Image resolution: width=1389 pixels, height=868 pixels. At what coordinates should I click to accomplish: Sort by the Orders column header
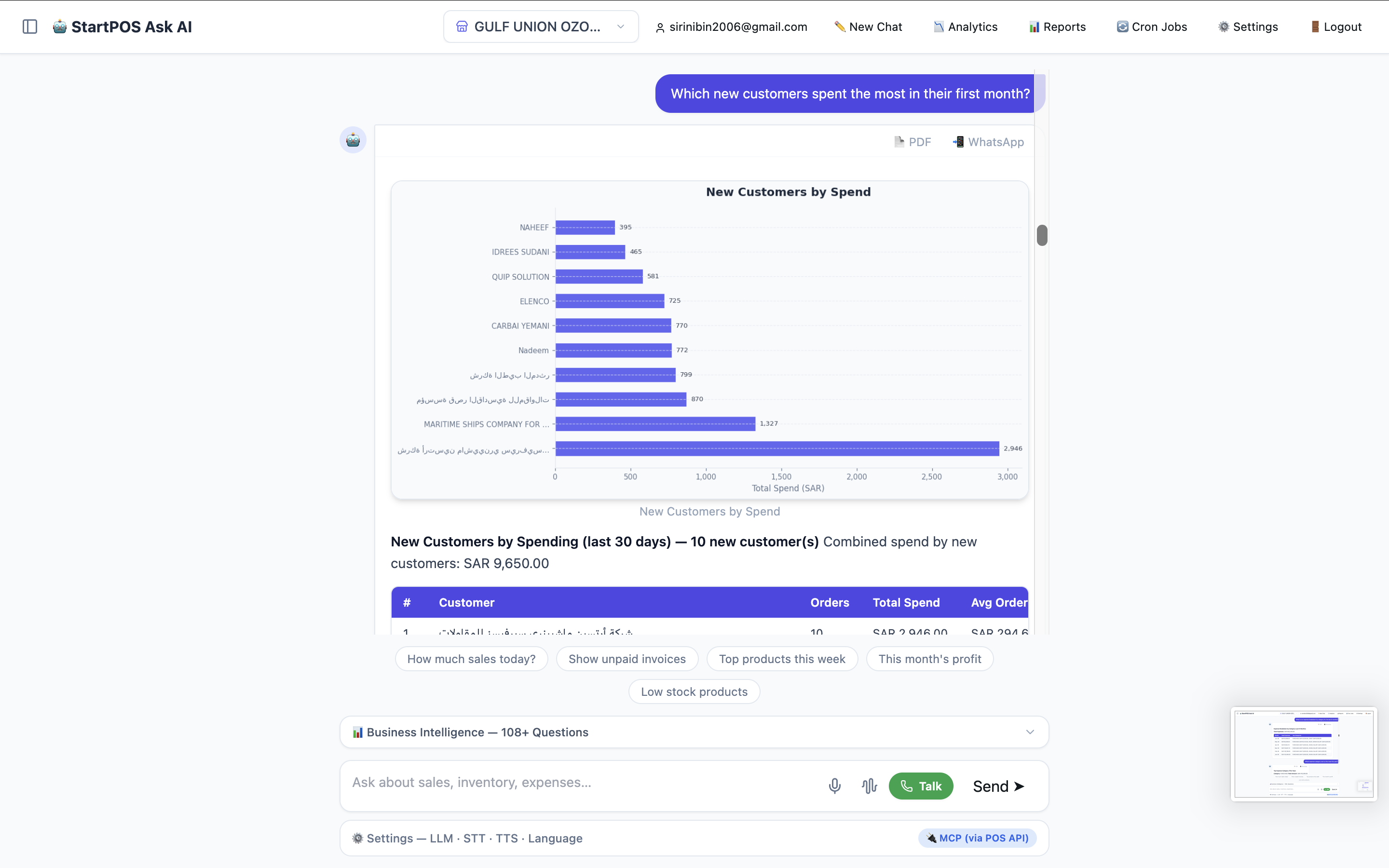coord(830,602)
